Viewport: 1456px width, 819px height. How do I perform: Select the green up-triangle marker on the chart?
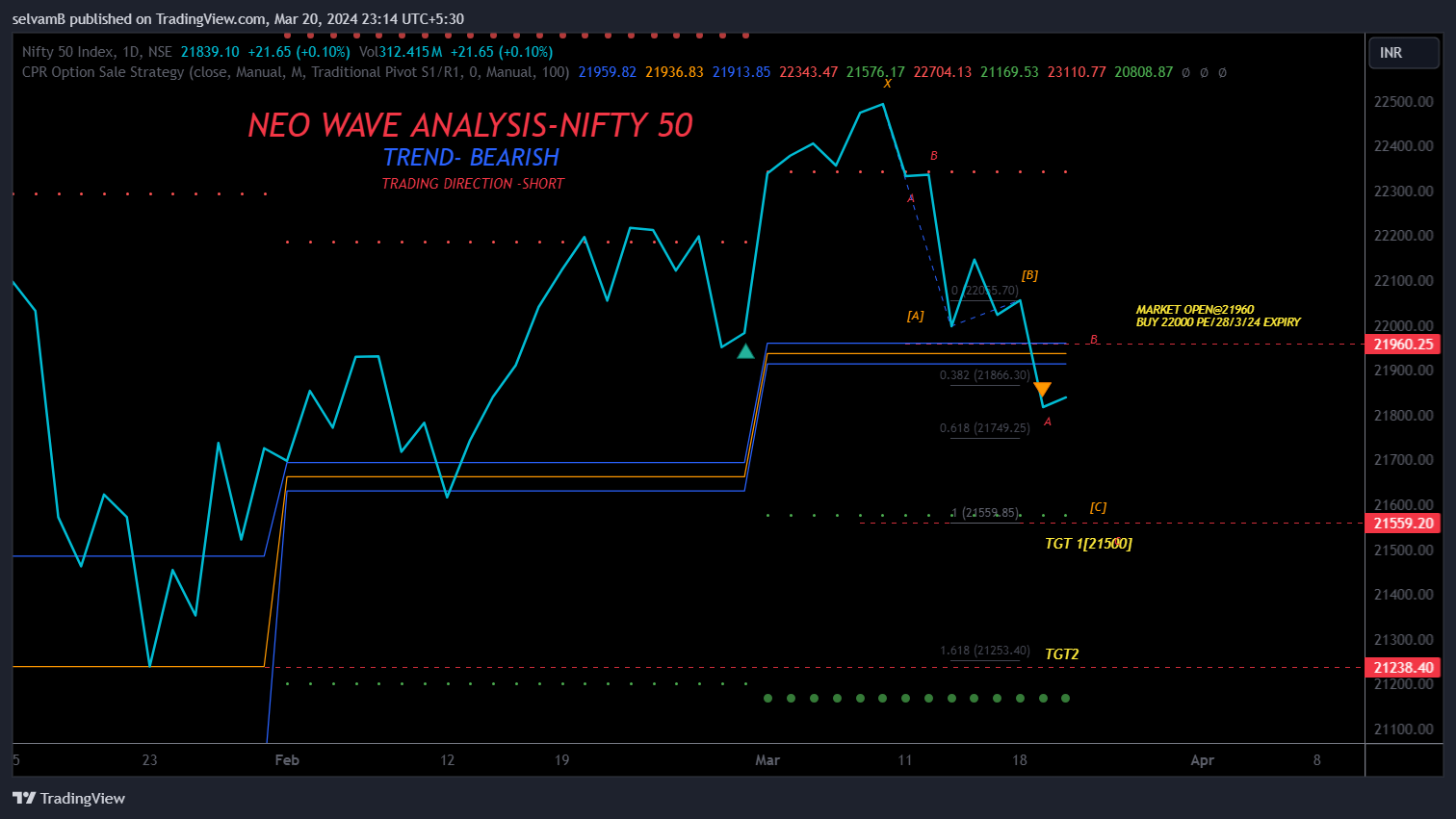[745, 351]
